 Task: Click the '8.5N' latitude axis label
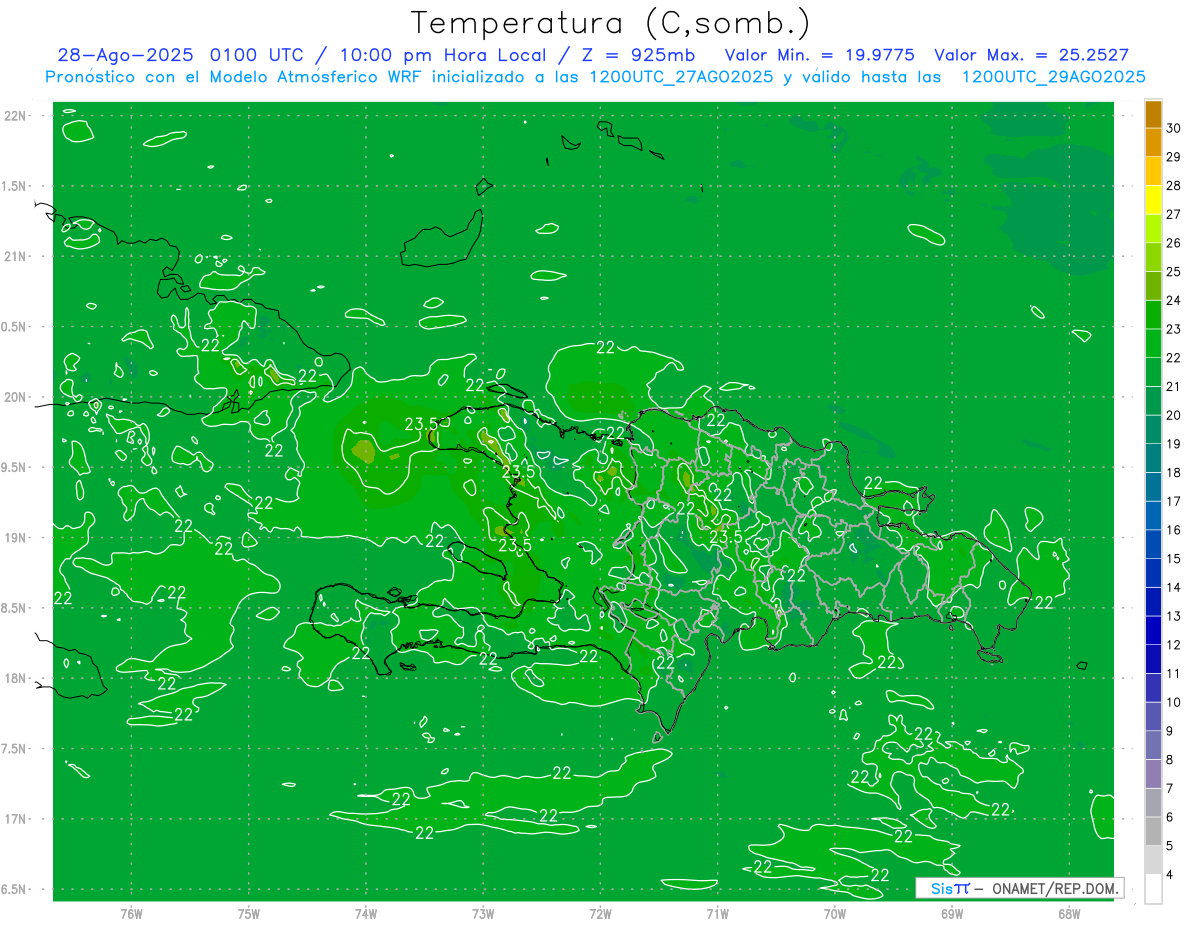pyautogui.click(x=14, y=608)
